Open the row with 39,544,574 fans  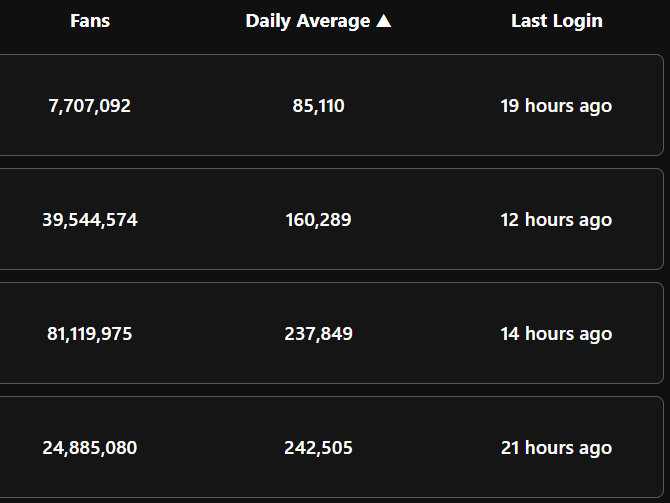tap(331, 219)
